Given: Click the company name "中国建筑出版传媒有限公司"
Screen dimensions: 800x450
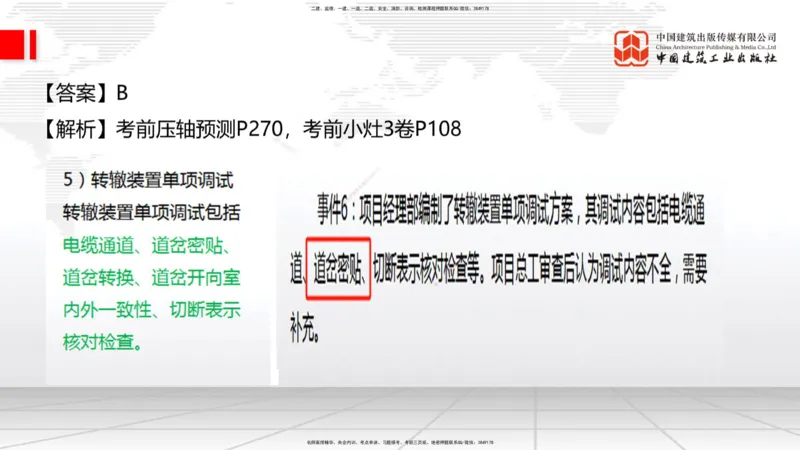Looking at the screenshot, I should click(x=716, y=37).
